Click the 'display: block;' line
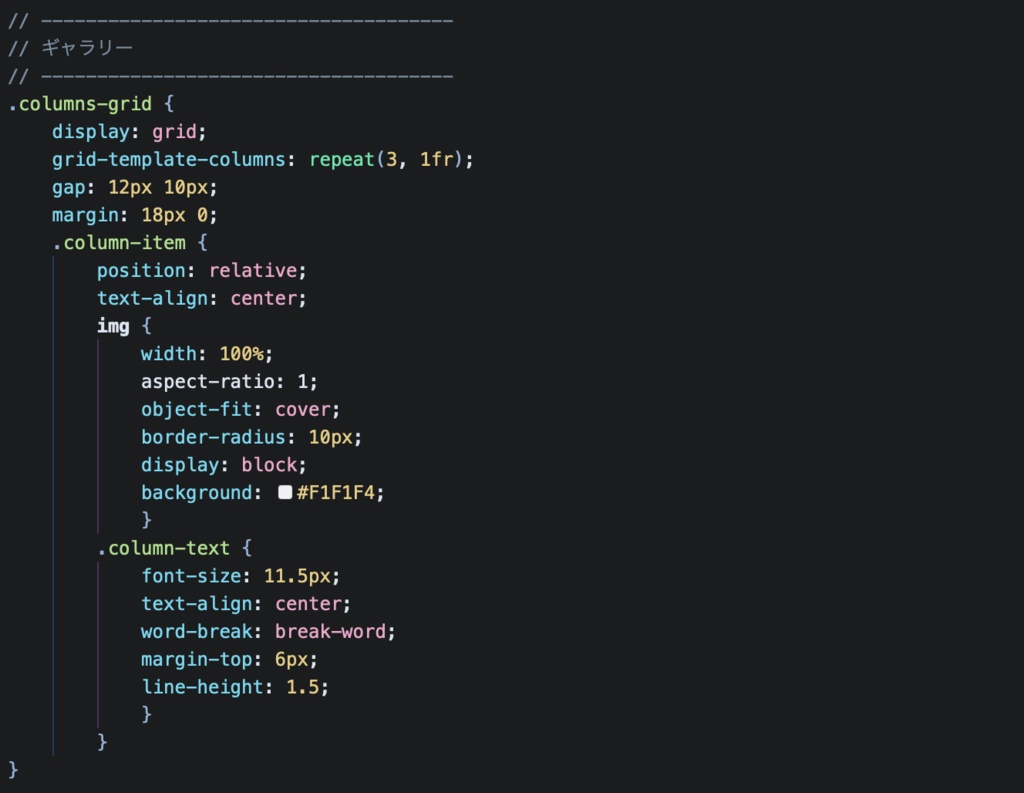Image resolution: width=1024 pixels, height=793 pixels. tap(224, 465)
